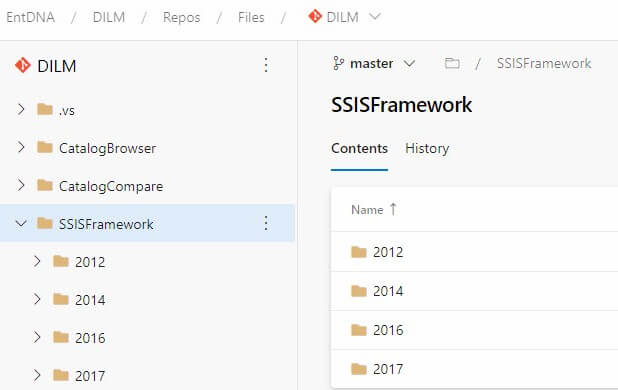Expand the 2014 subfolder in tree
Viewport: 618px width, 390px height.
tap(37, 299)
